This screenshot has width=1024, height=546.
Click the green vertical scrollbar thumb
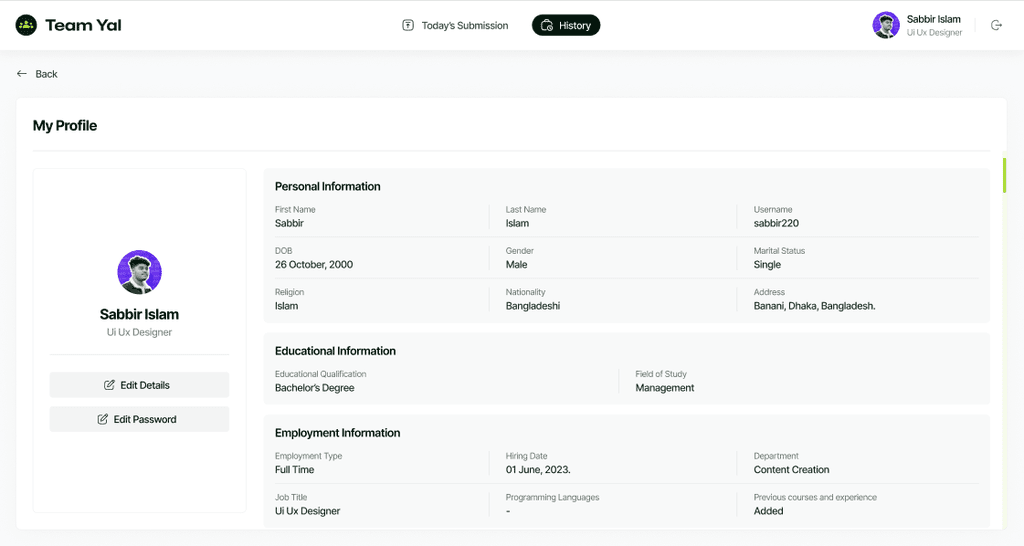[1004, 174]
